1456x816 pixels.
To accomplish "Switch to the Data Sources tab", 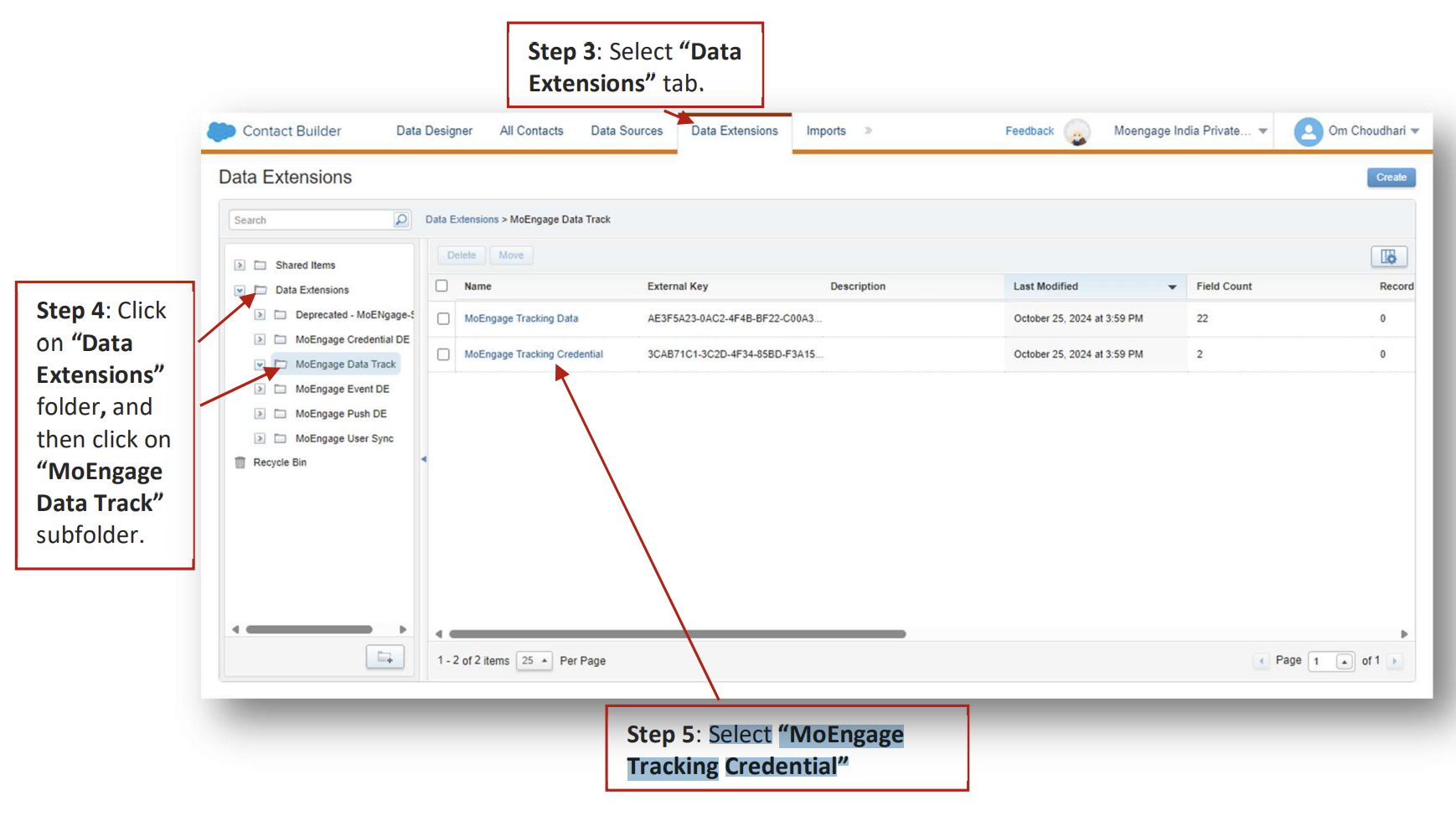I will (627, 131).
